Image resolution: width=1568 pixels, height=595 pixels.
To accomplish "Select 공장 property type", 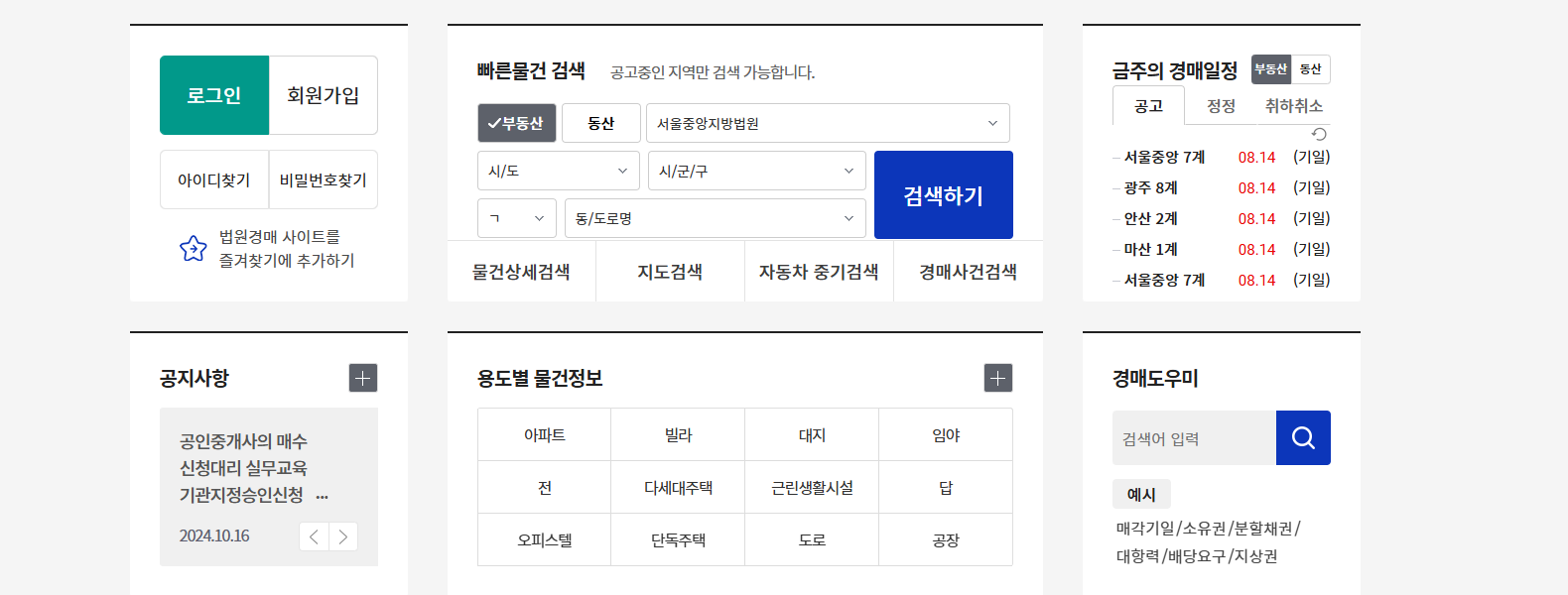I will click(946, 539).
